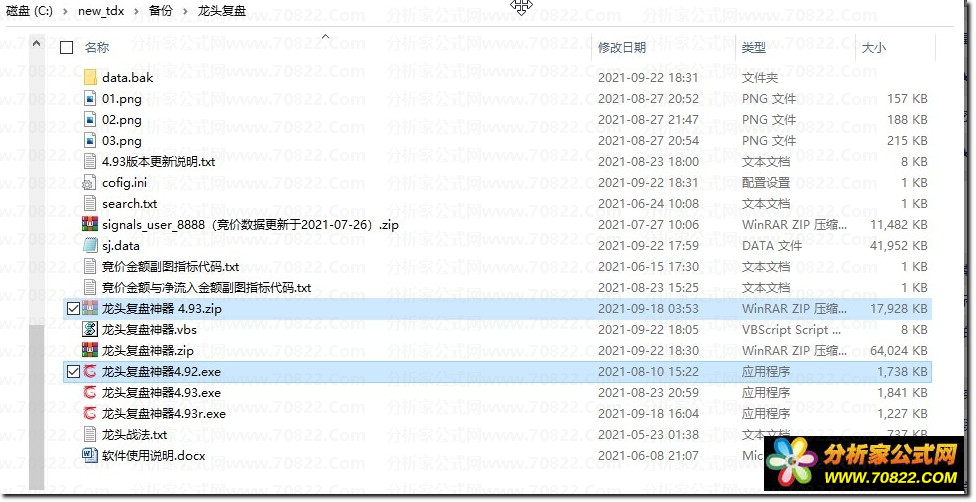Click the left pane vertical scrollbar thumb
This screenshot has height=502, width=976.
pyautogui.click(x=37, y=405)
